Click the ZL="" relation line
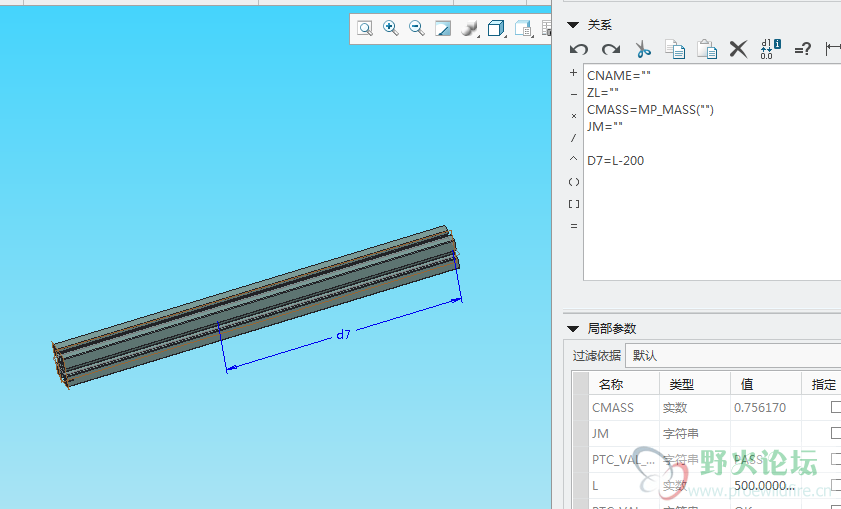Screen dimensions: 841x509 click(602, 92)
